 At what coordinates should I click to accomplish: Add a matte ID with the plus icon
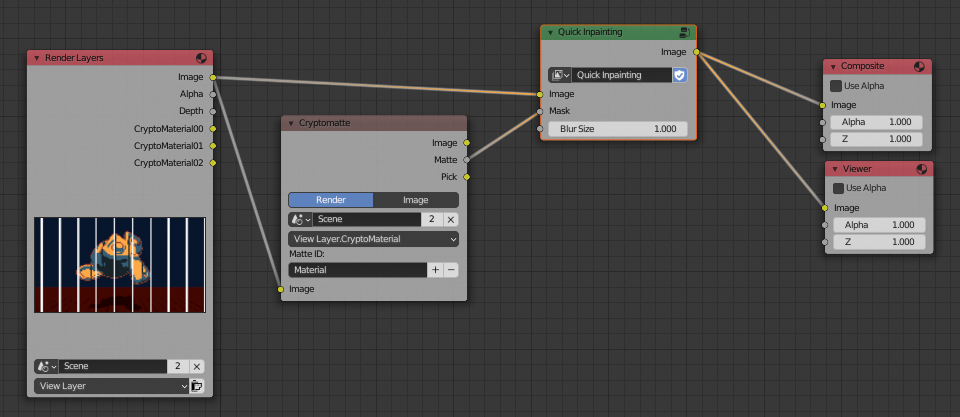click(x=435, y=270)
